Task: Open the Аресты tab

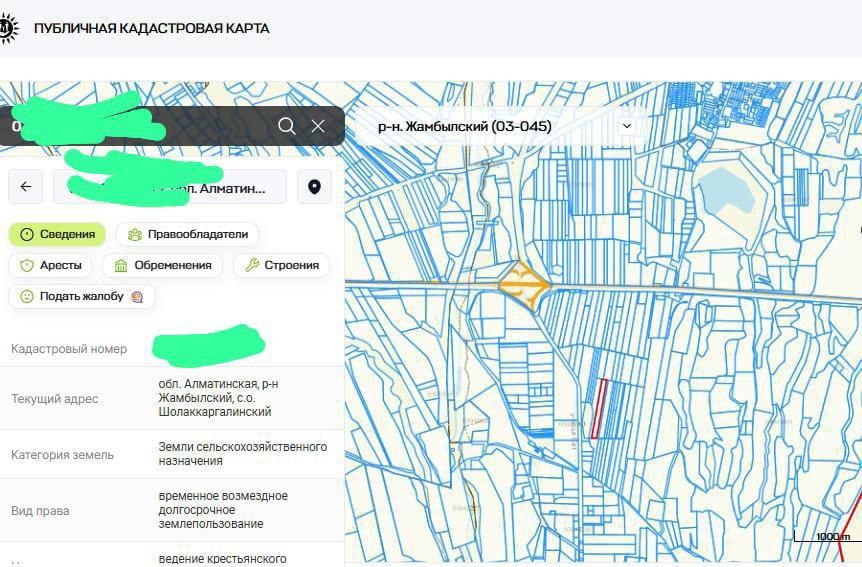Action: tap(50, 265)
